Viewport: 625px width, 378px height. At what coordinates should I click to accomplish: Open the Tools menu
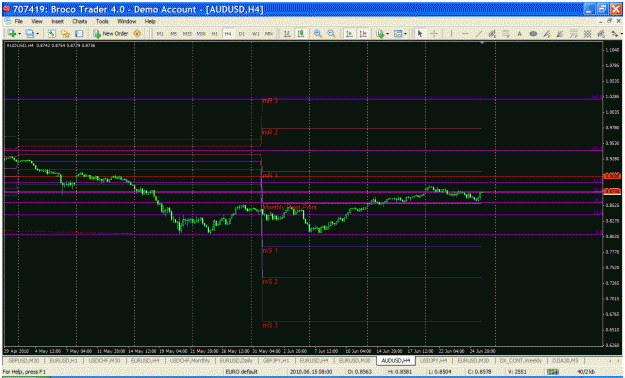tap(102, 21)
